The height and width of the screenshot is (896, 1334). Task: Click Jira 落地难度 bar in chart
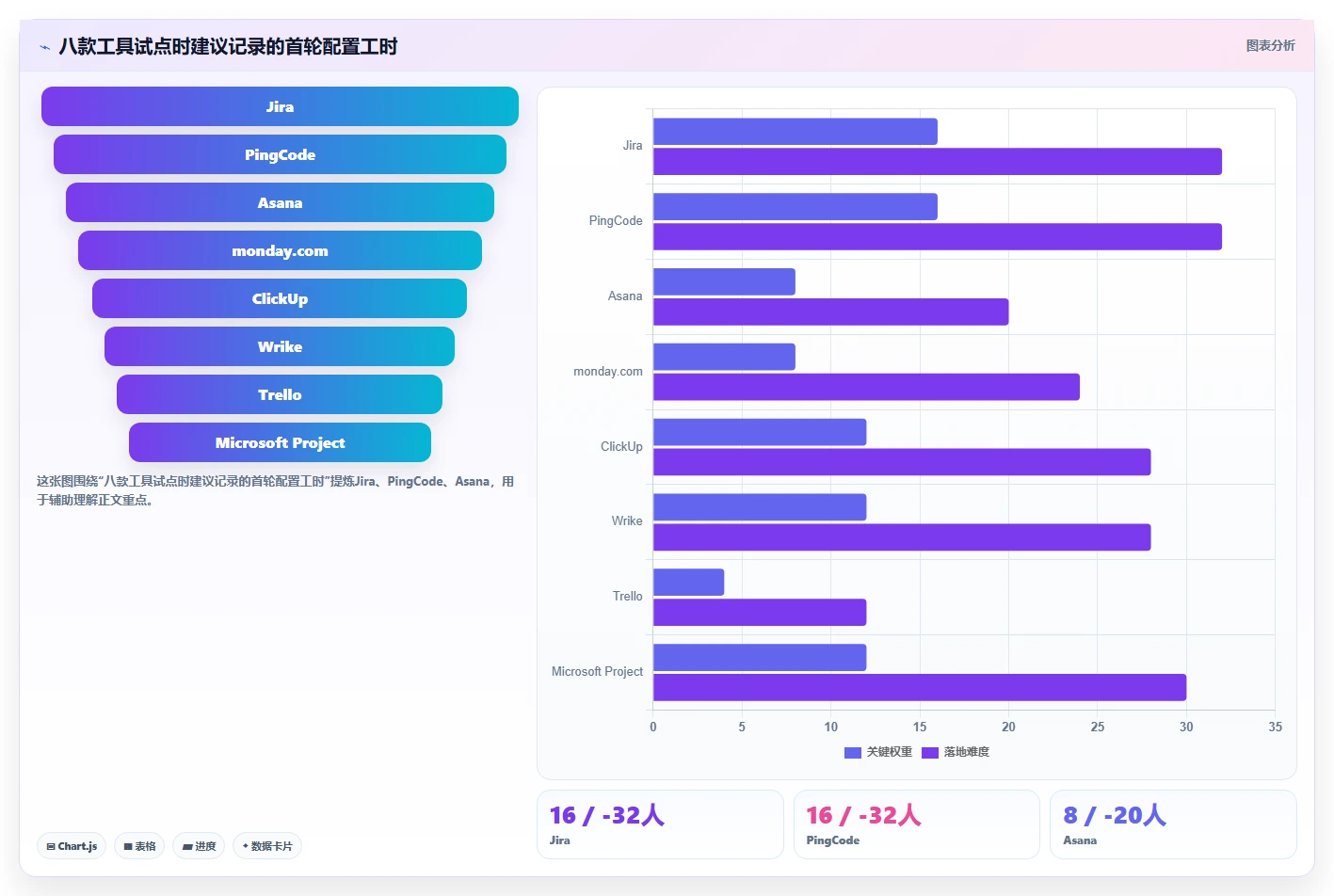938,162
